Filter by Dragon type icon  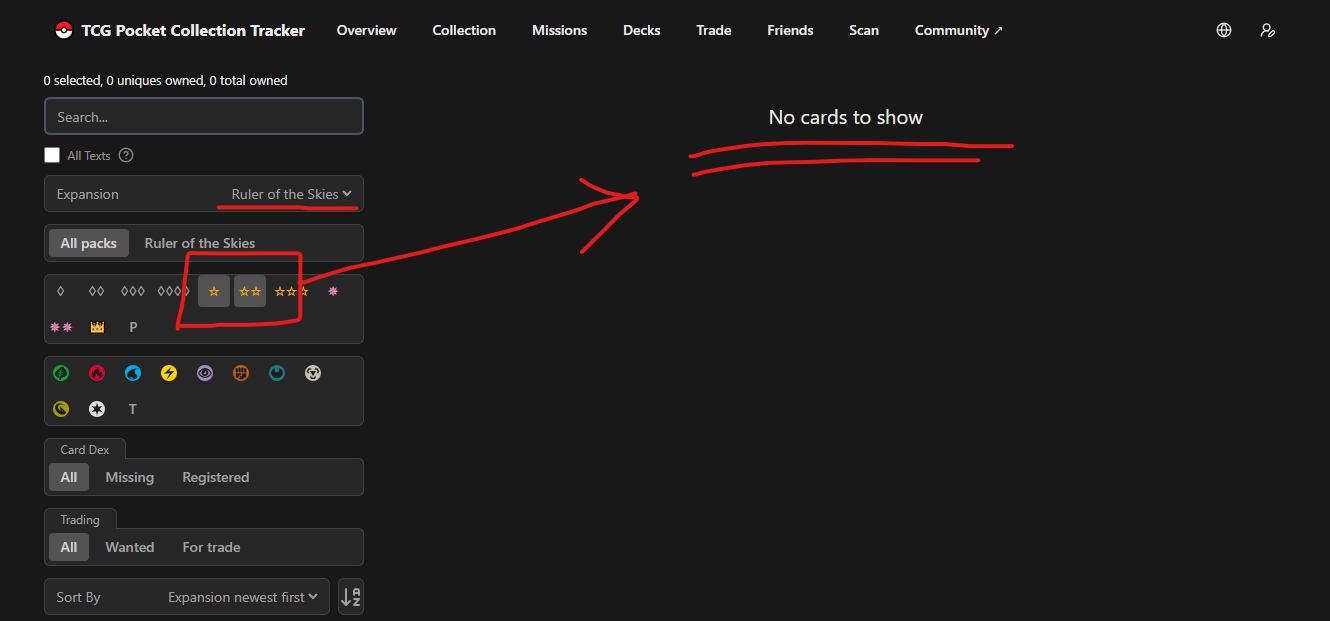coord(61,409)
